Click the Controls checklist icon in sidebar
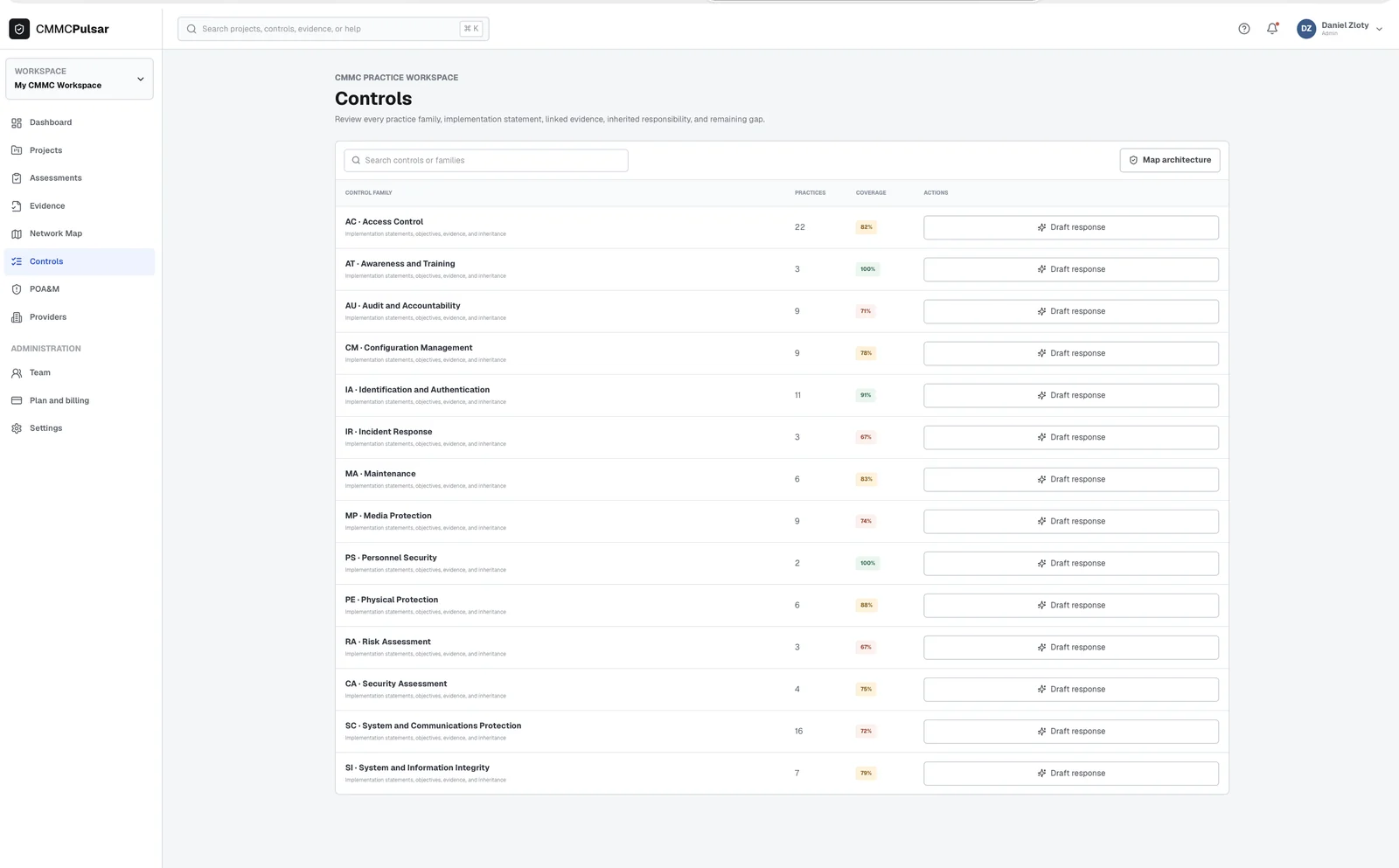 17,261
